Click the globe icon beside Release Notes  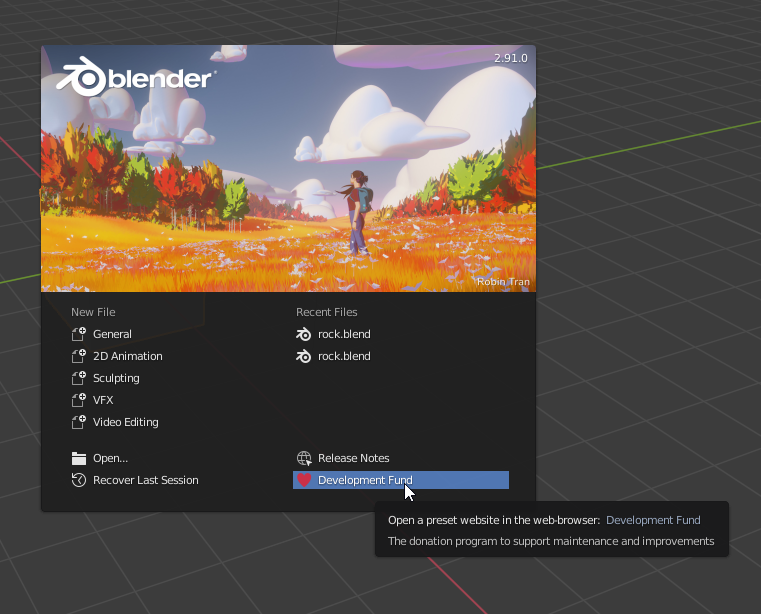pos(304,458)
